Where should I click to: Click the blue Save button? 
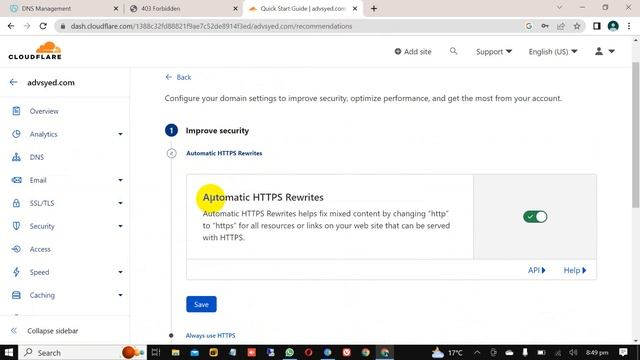[201, 304]
